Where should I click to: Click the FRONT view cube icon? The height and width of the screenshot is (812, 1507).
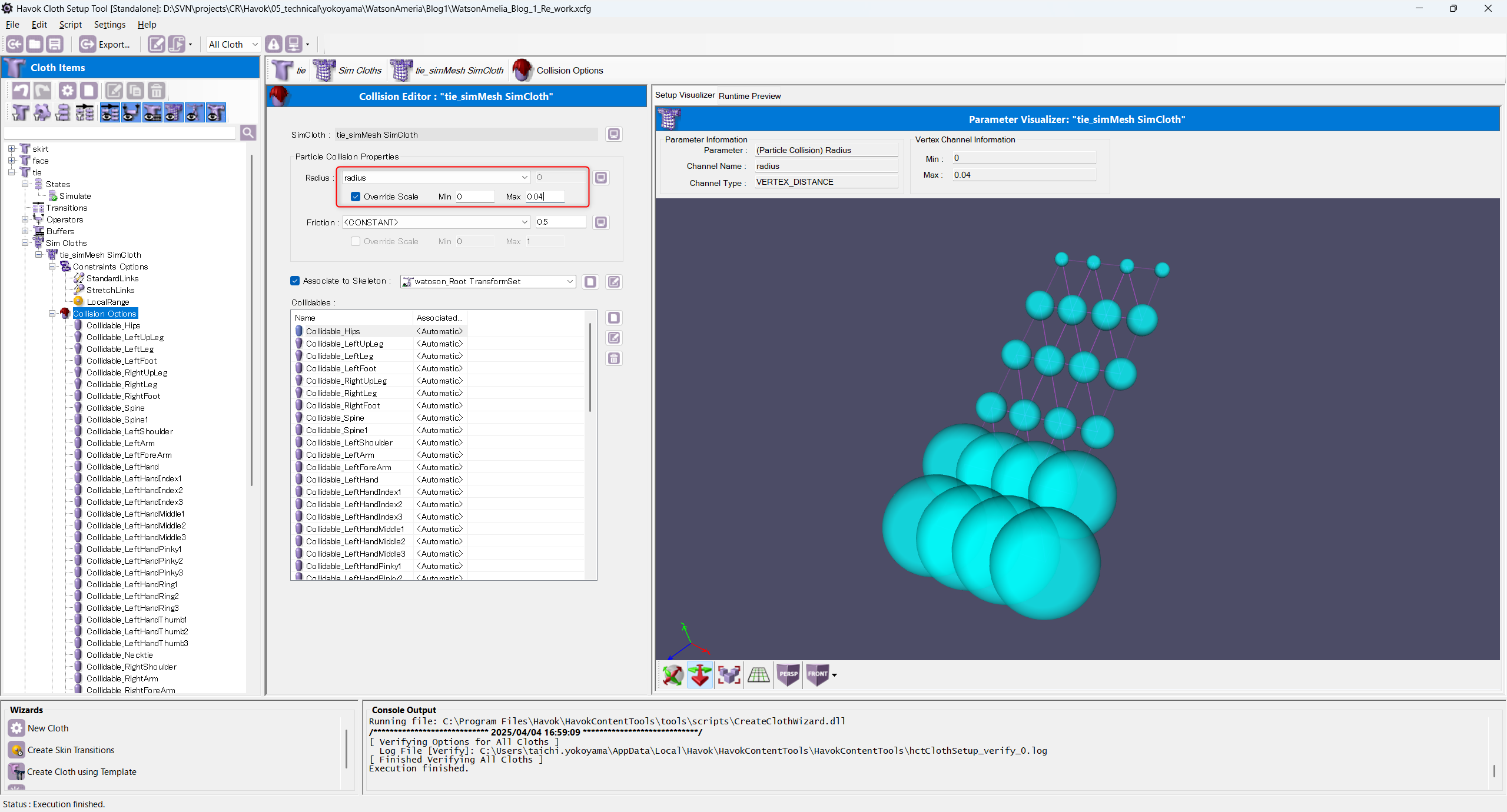tap(818, 675)
